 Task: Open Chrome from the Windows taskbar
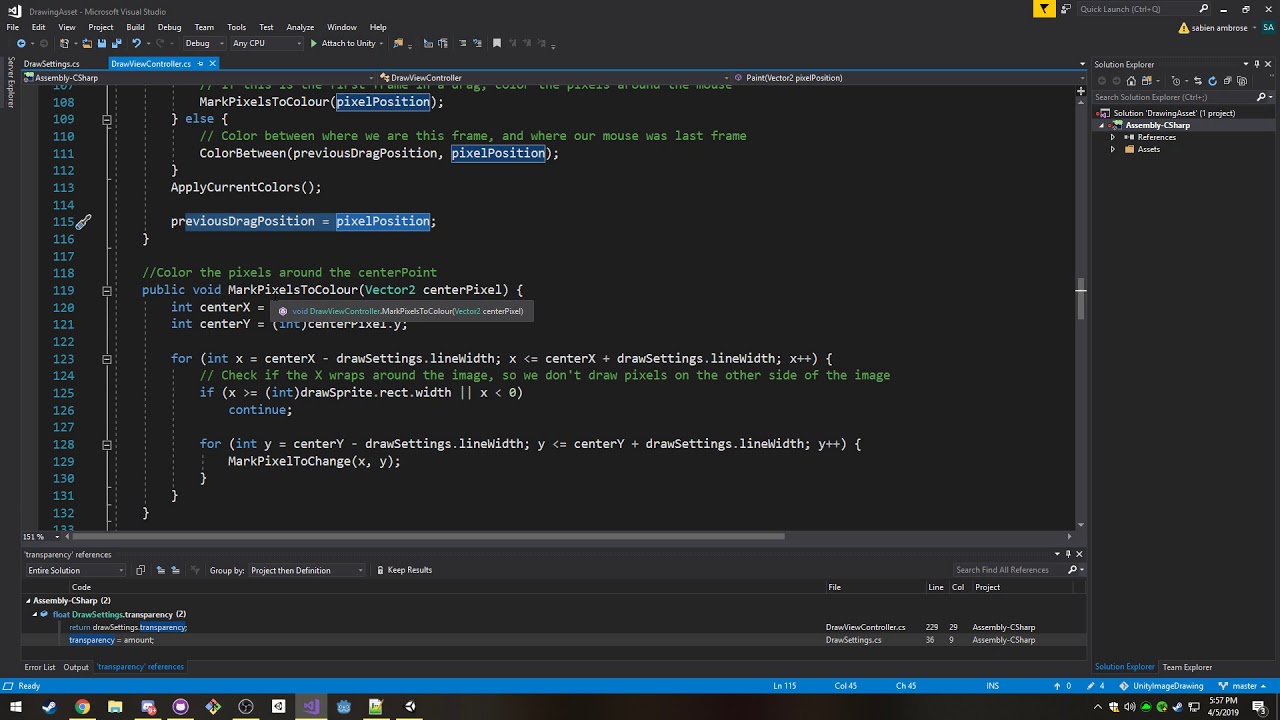[82, 707]
